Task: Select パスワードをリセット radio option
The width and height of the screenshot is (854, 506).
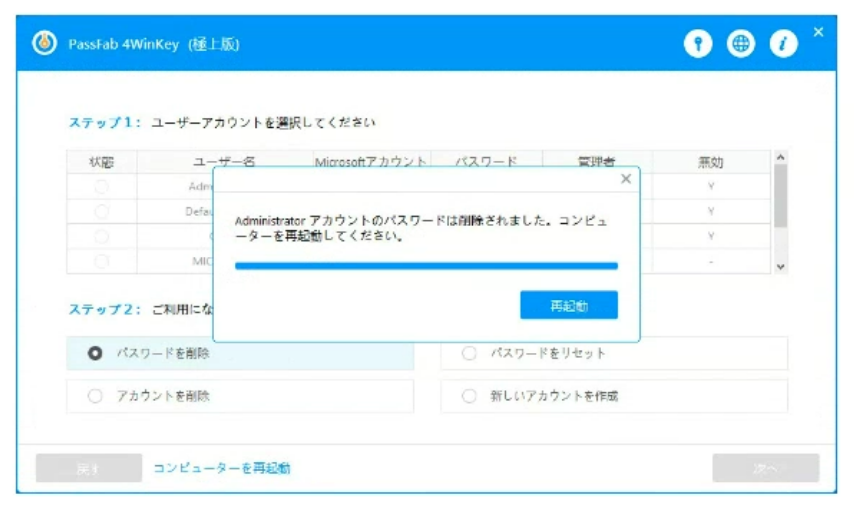Action: click(x=469, y=353)
